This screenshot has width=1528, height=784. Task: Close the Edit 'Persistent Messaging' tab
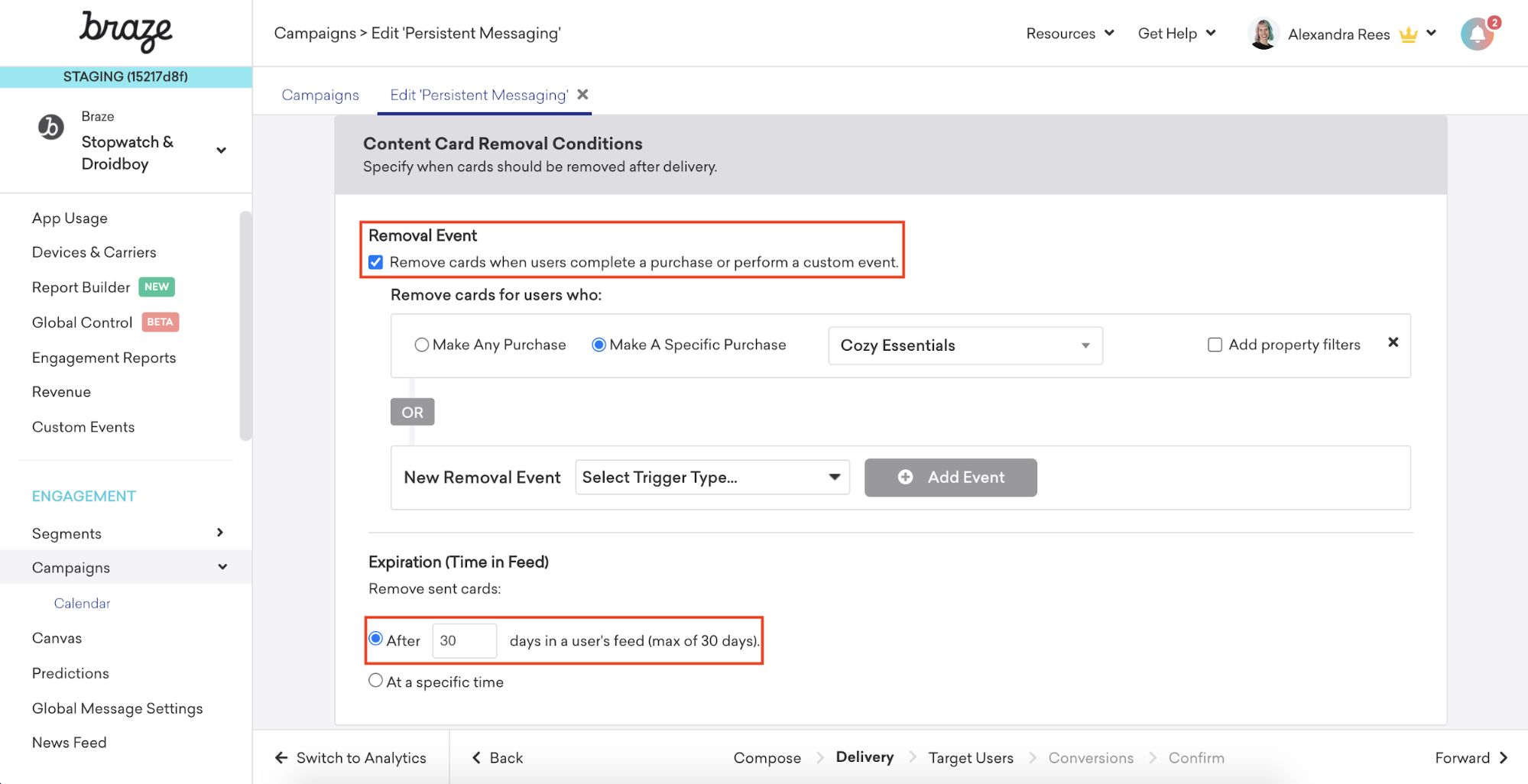[582, 94]
